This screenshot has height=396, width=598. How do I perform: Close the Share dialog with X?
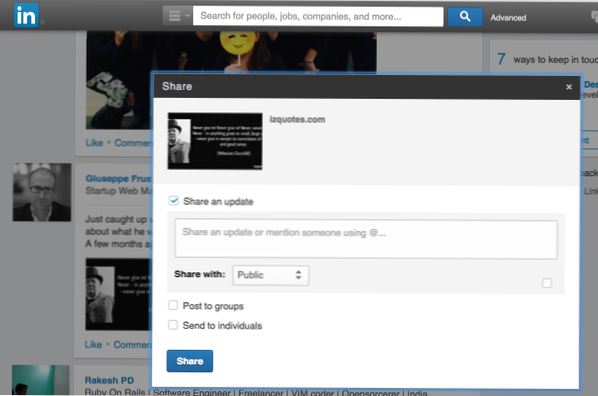[569, 87]
